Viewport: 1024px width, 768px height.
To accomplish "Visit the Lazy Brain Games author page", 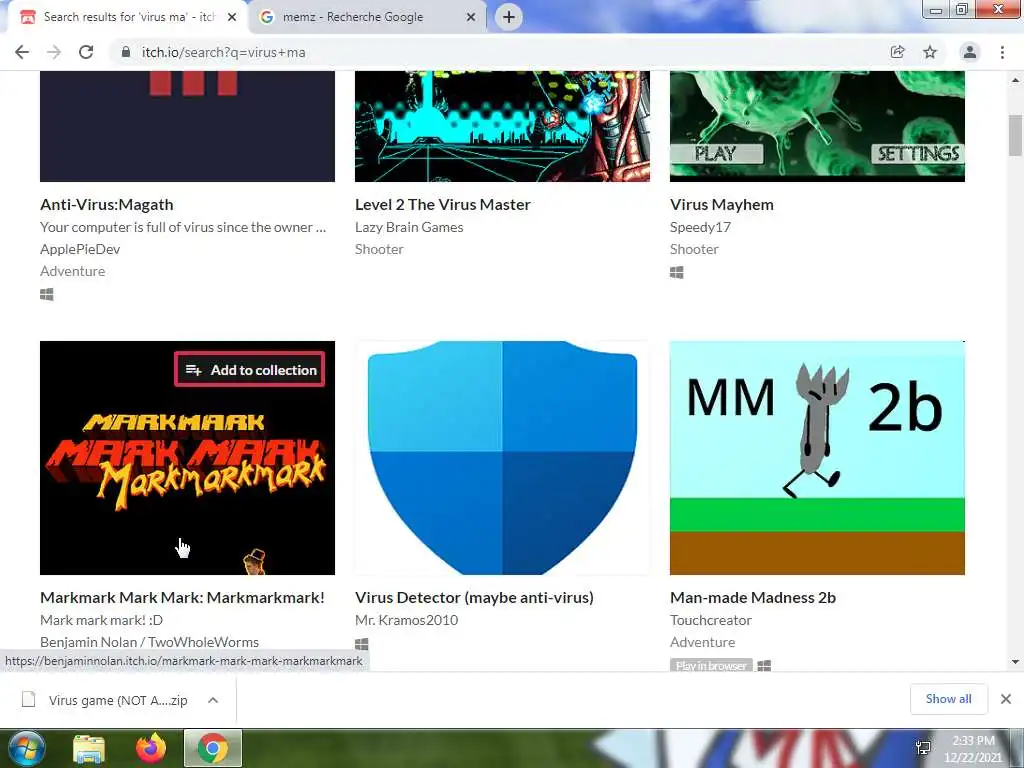I will click(409, 227).
